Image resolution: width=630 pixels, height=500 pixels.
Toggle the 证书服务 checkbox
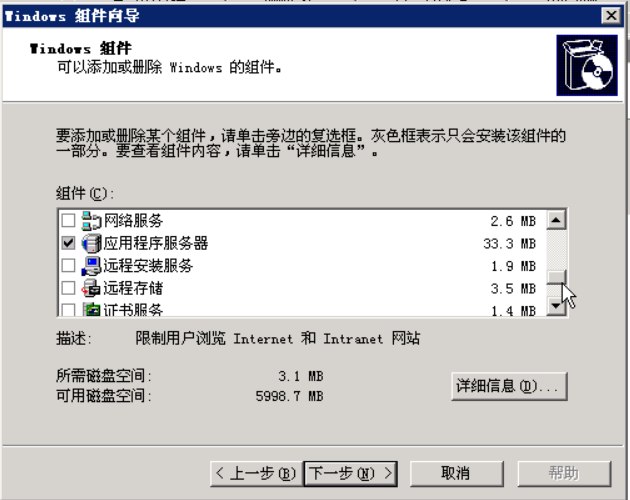[68, 309]
